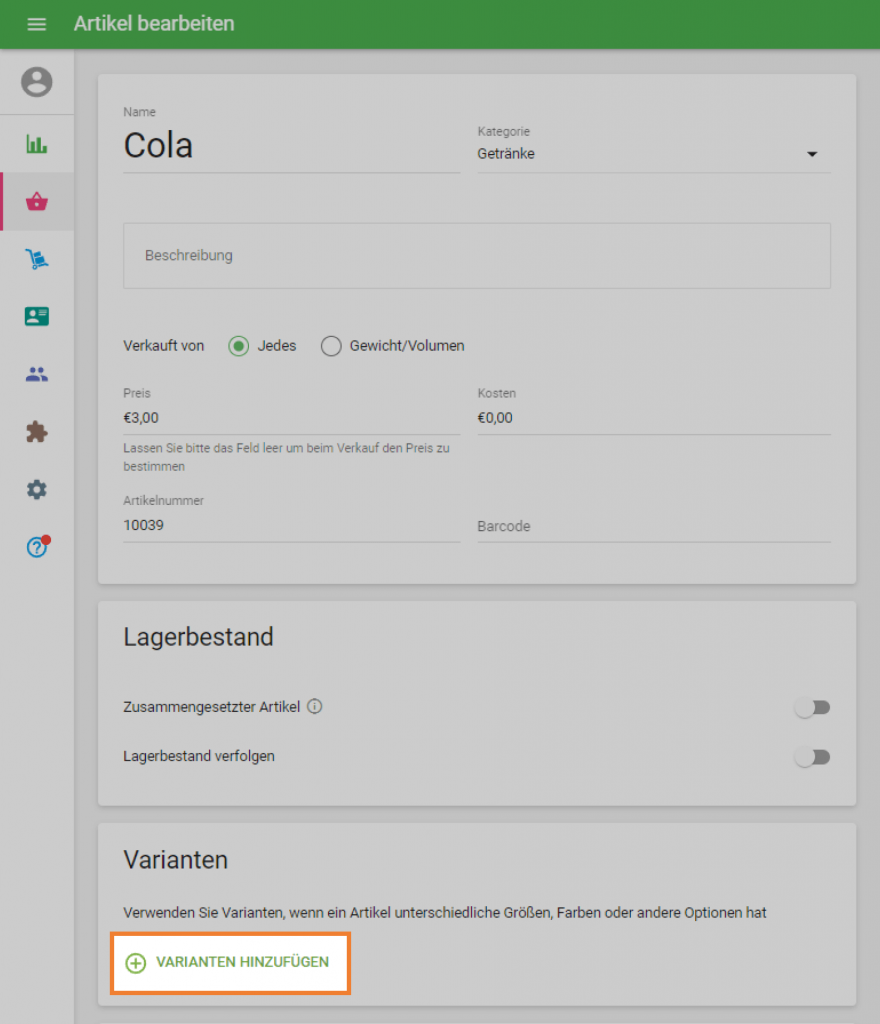
Task: Click the empty Barcode input field
Action: pyautogui.click(x=653, y=526)
